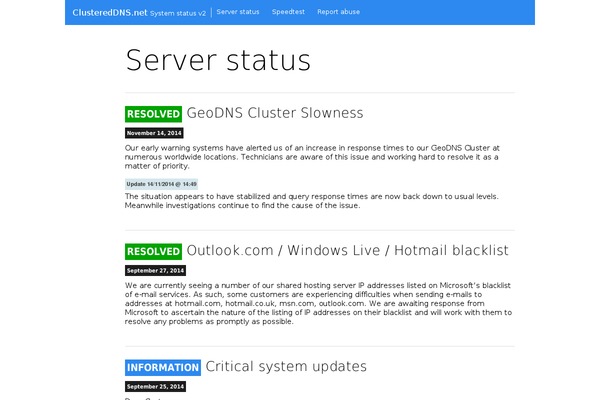
Task: Select RESOLVED badge on Outlook.com blacklist incident
Action: pyautogui.click(x=153, y=251)
